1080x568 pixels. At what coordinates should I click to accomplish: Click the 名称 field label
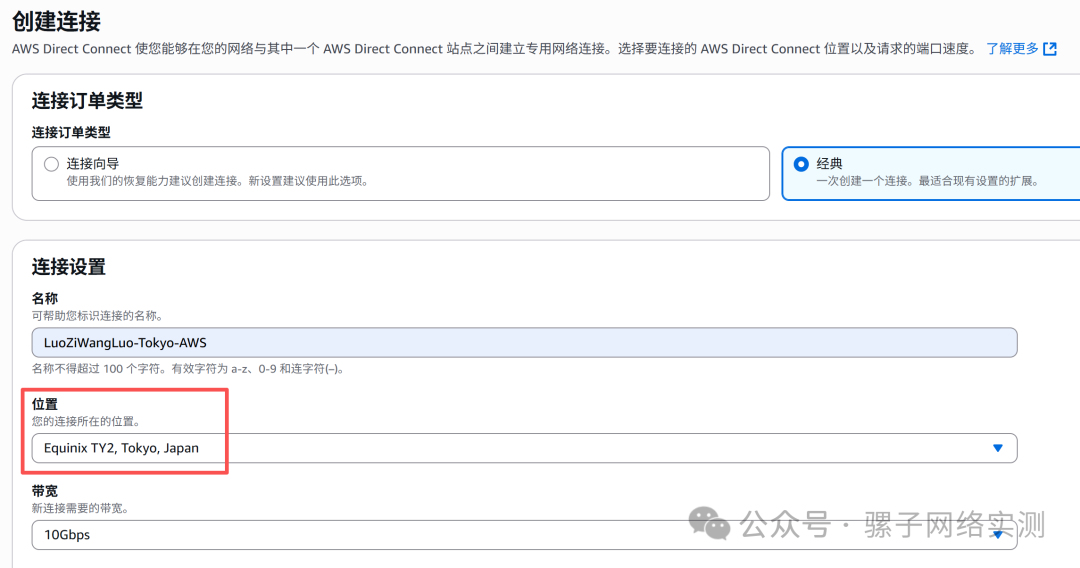(45, 299)
